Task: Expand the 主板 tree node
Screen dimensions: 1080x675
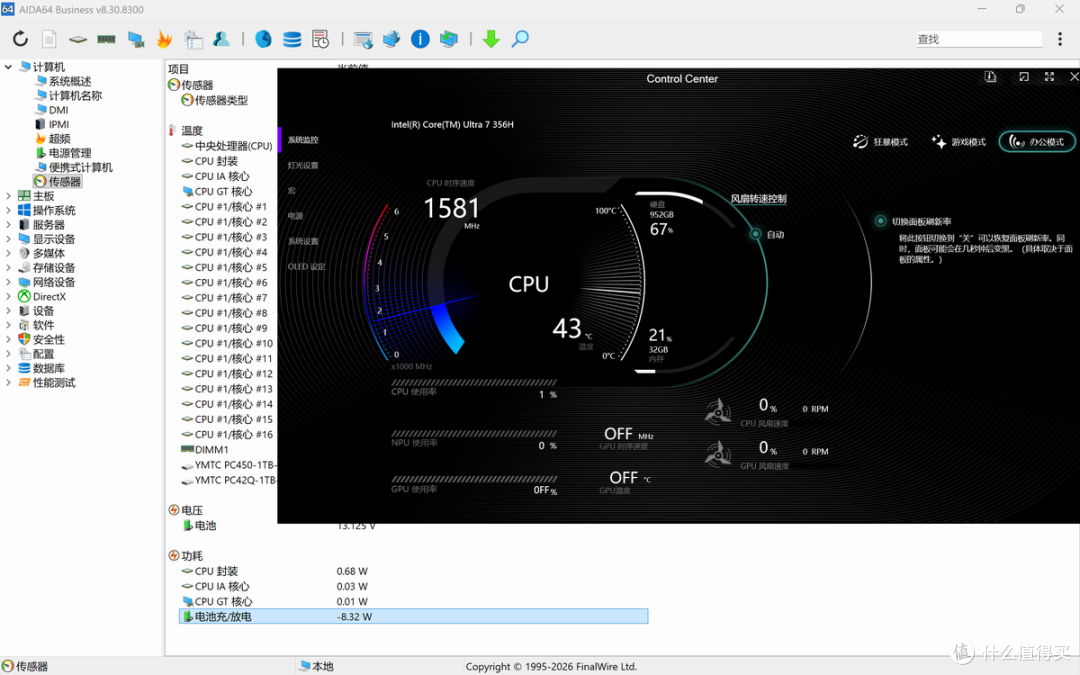Action: pyautogui.click(x=8, y=196)
